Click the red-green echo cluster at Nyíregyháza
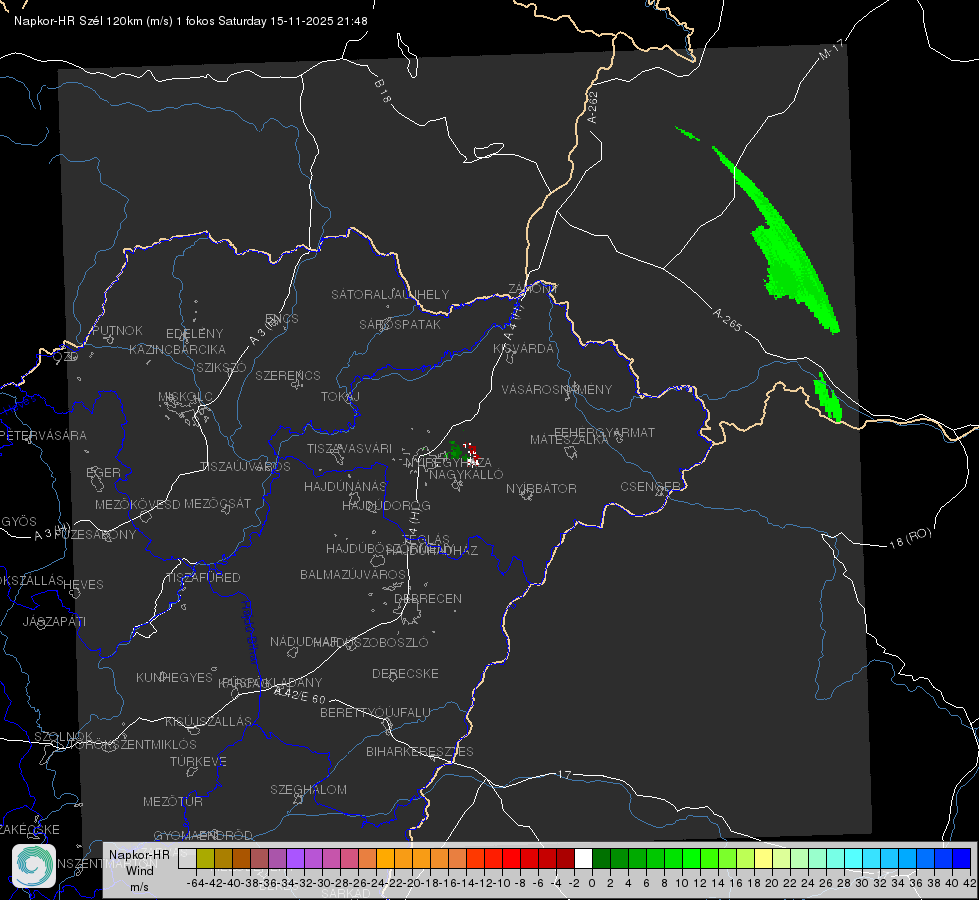 463,452
